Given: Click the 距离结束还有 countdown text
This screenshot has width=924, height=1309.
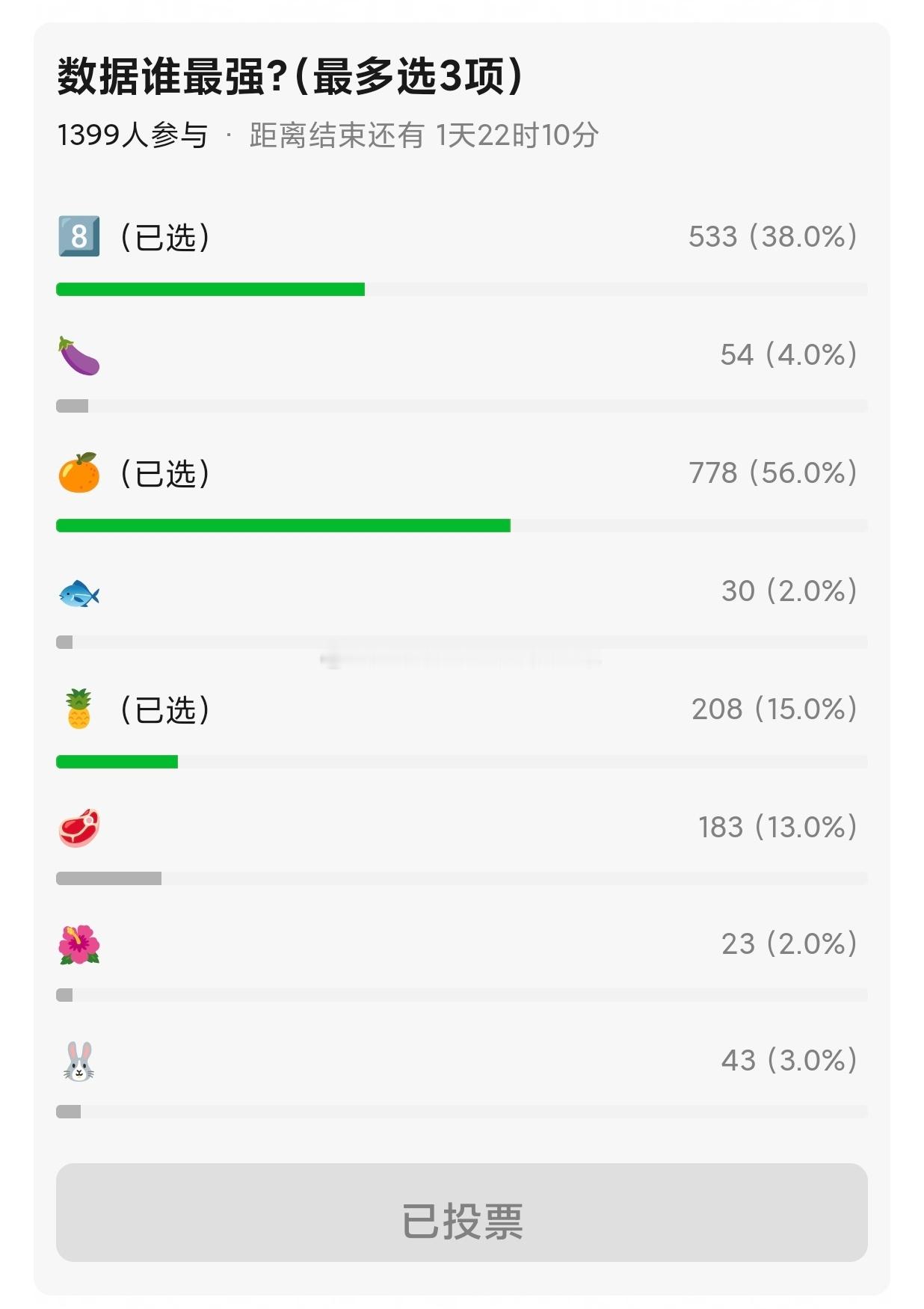Looking at the screenshot, I should pyautogui.click(x=423, y=135).
